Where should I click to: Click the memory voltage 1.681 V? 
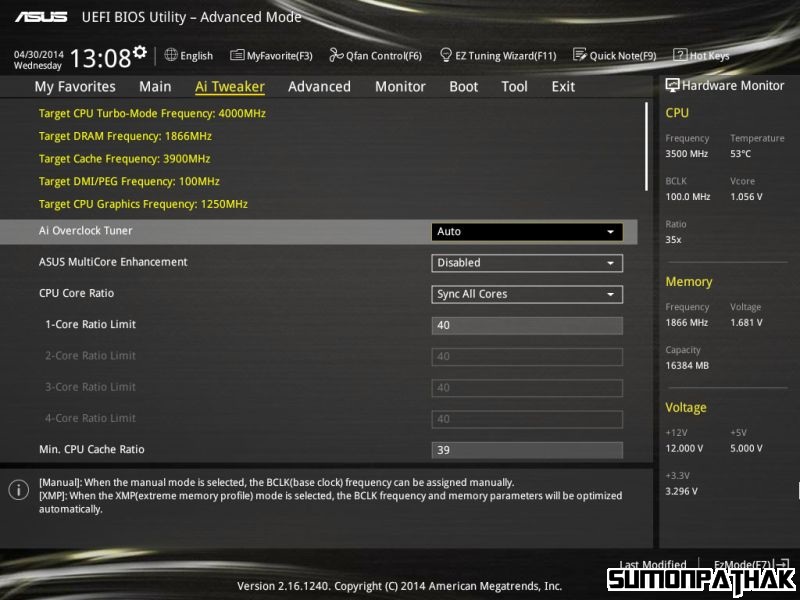coord(746,322)
